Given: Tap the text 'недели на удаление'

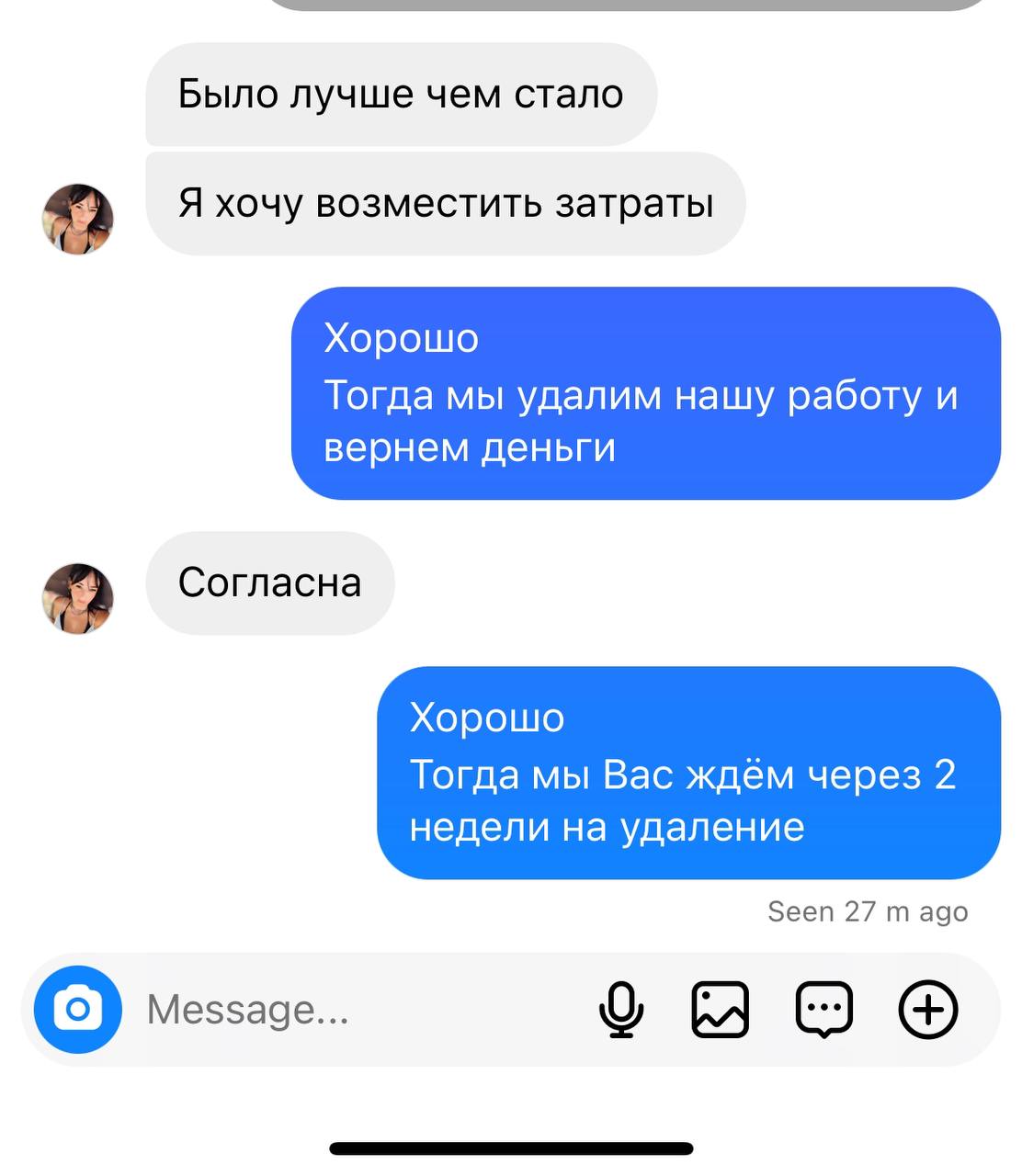Looking at the screenshot, I should [x=608, y=828].
